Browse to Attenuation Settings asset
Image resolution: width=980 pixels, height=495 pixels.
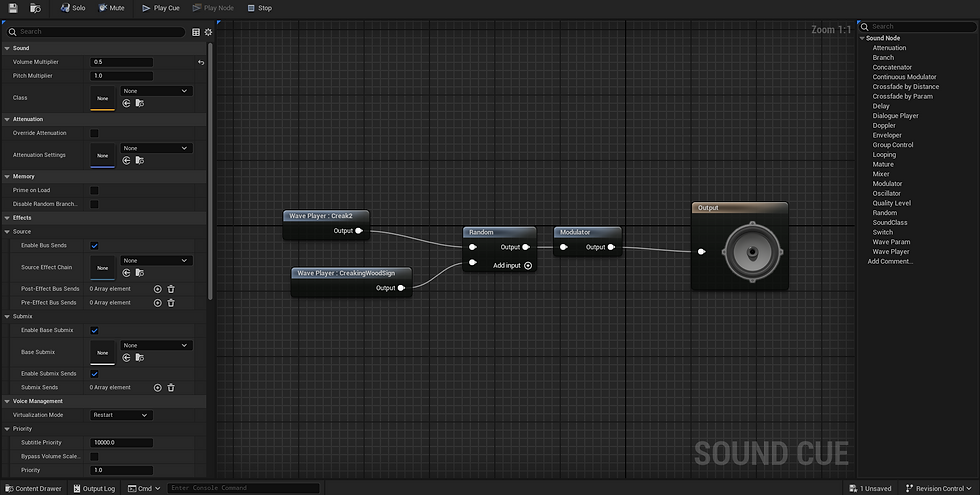(139, 161)
